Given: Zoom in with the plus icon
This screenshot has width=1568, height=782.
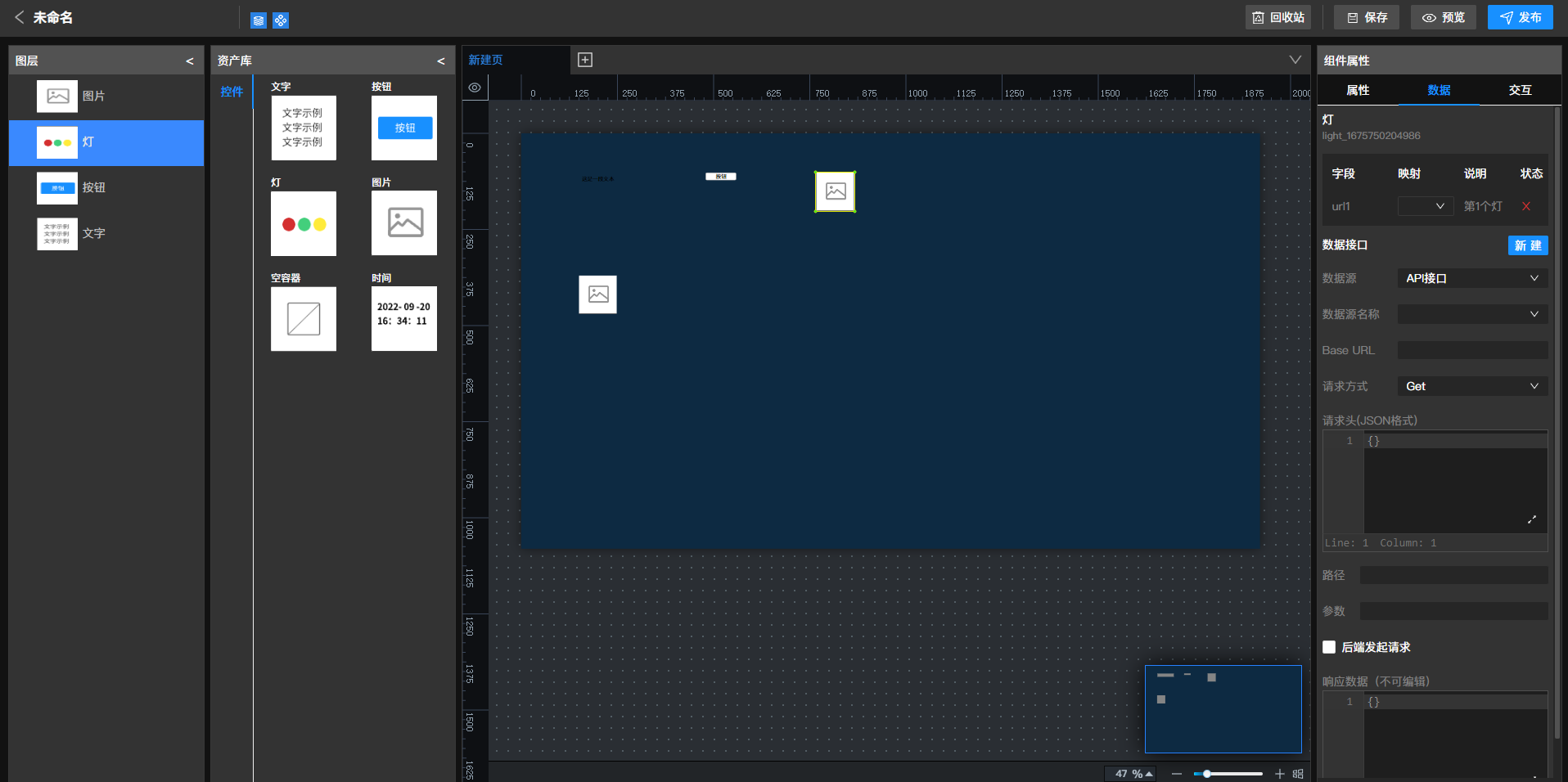Looking at the screenshot, I should pyautogui.click(x=1280, y=774).
